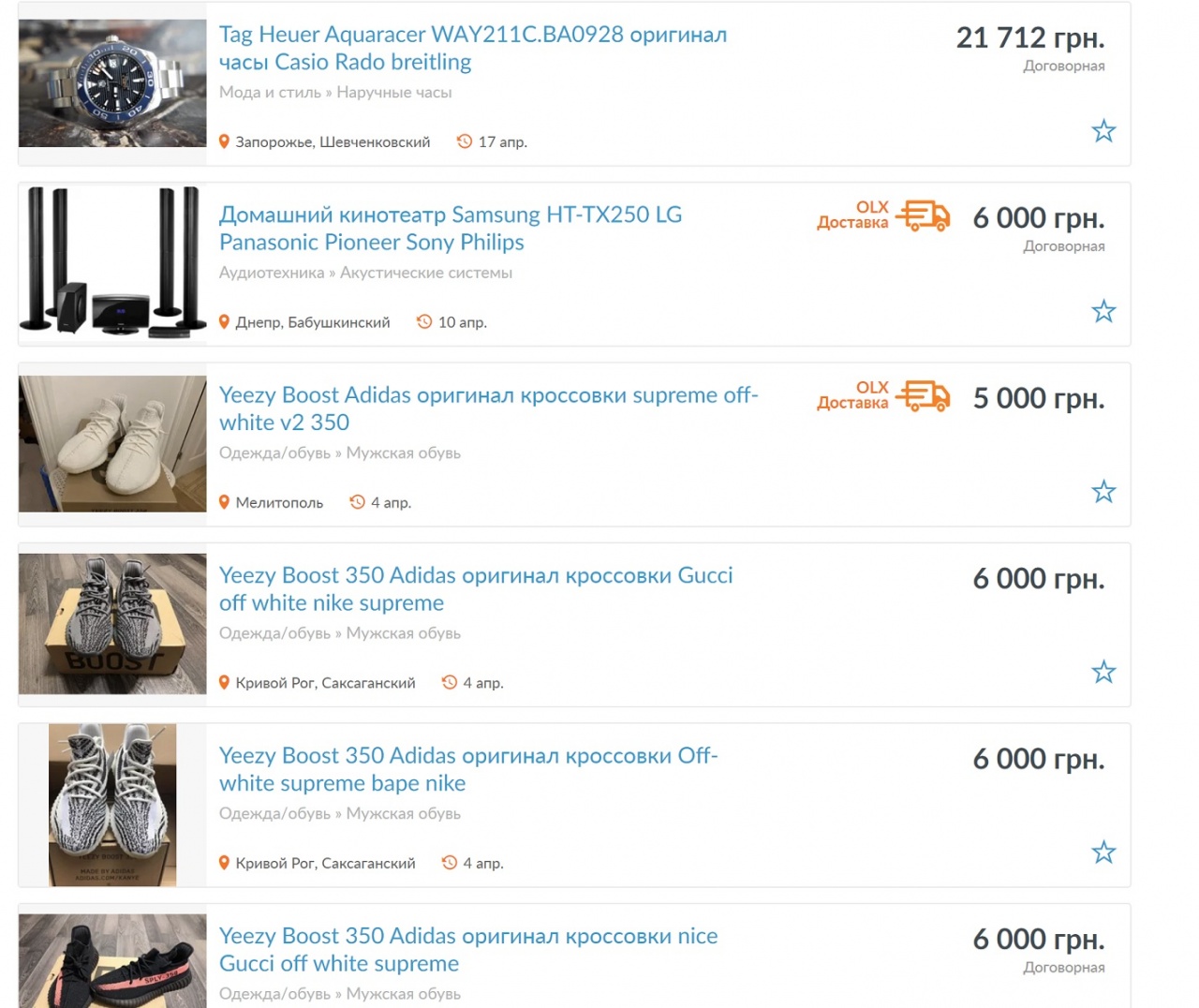Open Yeezy Boost 350 Gucci off white nike title

[476, 589]
